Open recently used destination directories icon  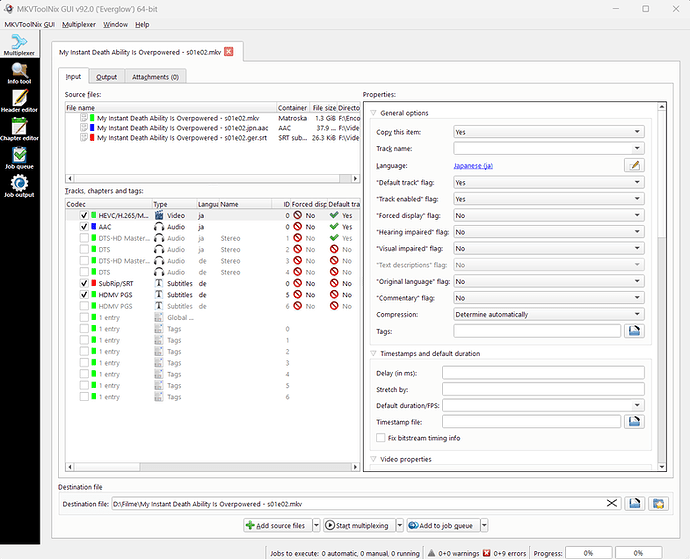(x=658, y=504)
